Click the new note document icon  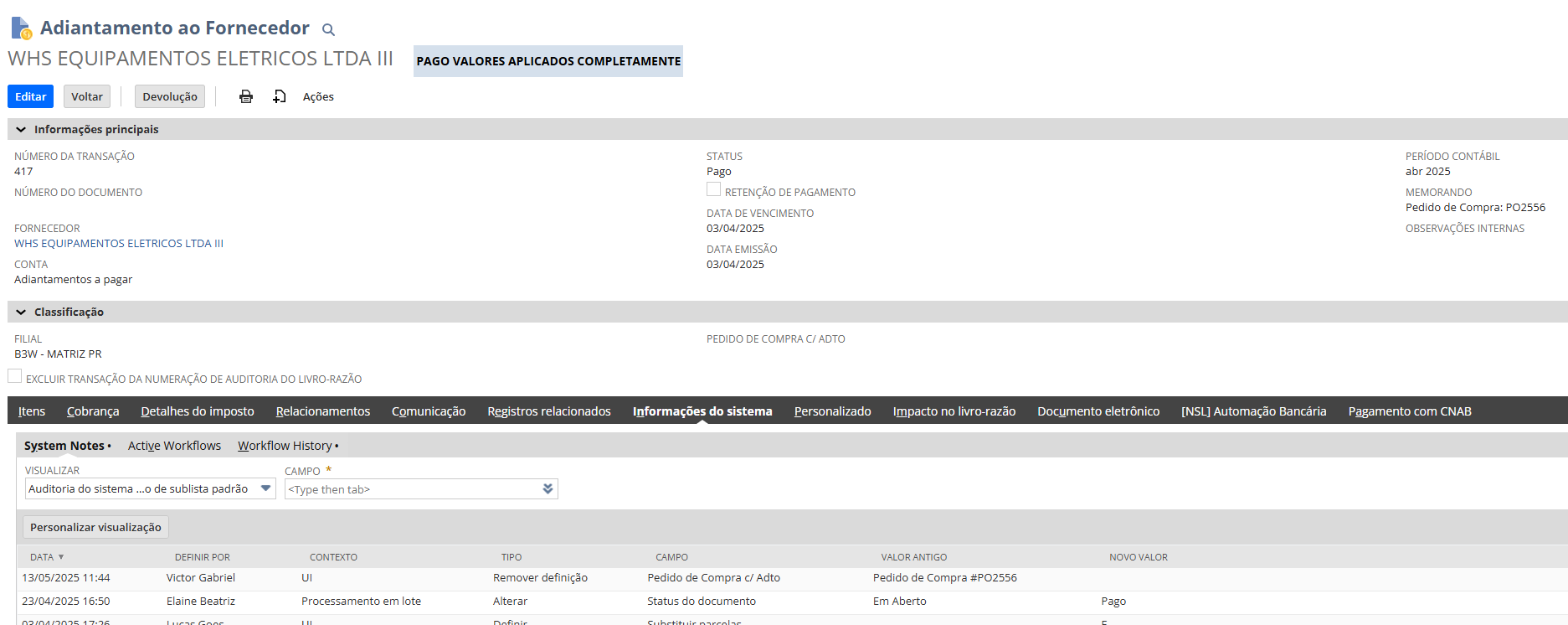click(280, 96)
